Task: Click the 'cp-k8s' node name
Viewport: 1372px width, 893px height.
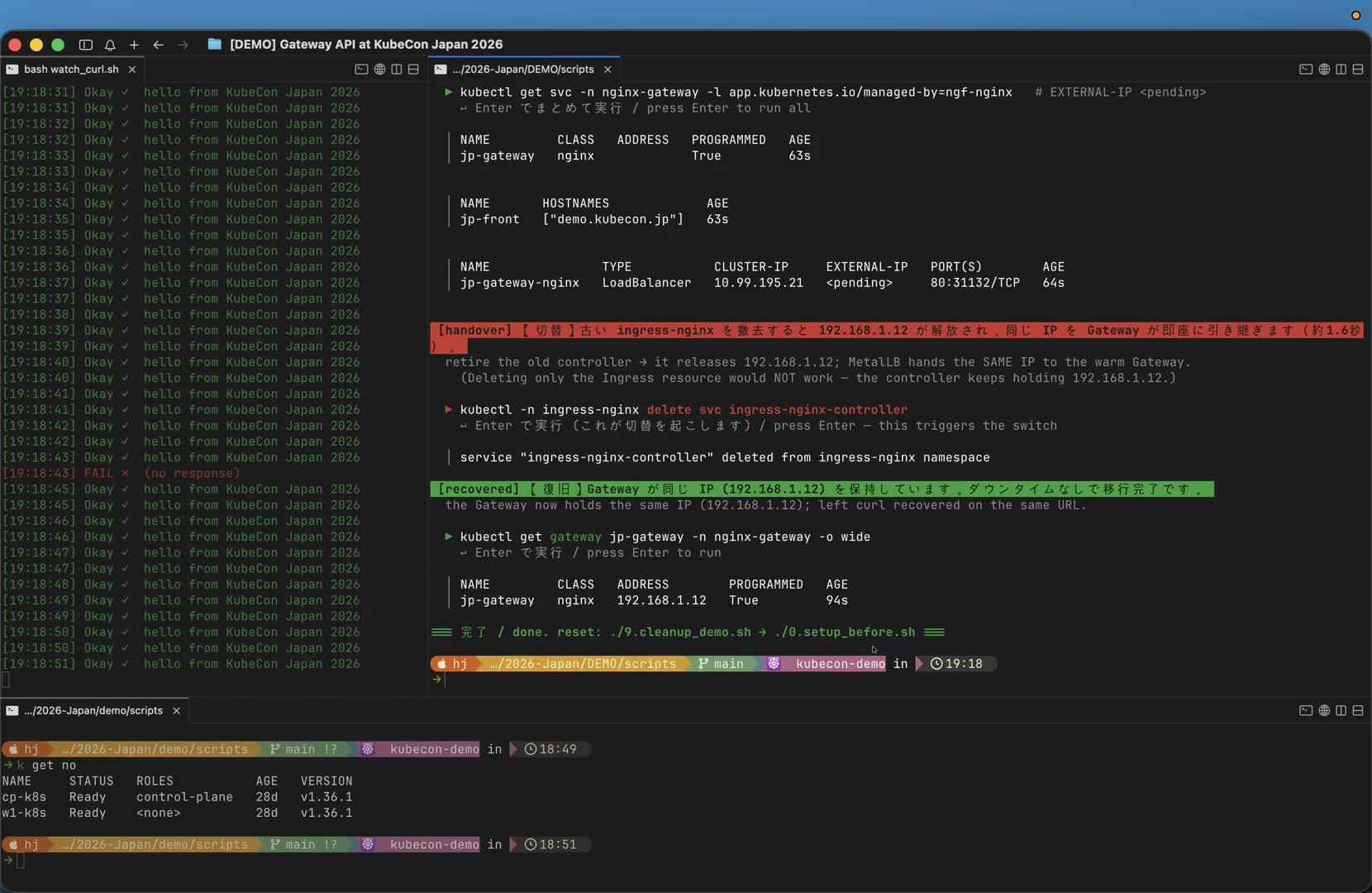Action: [x=24, y=797]
